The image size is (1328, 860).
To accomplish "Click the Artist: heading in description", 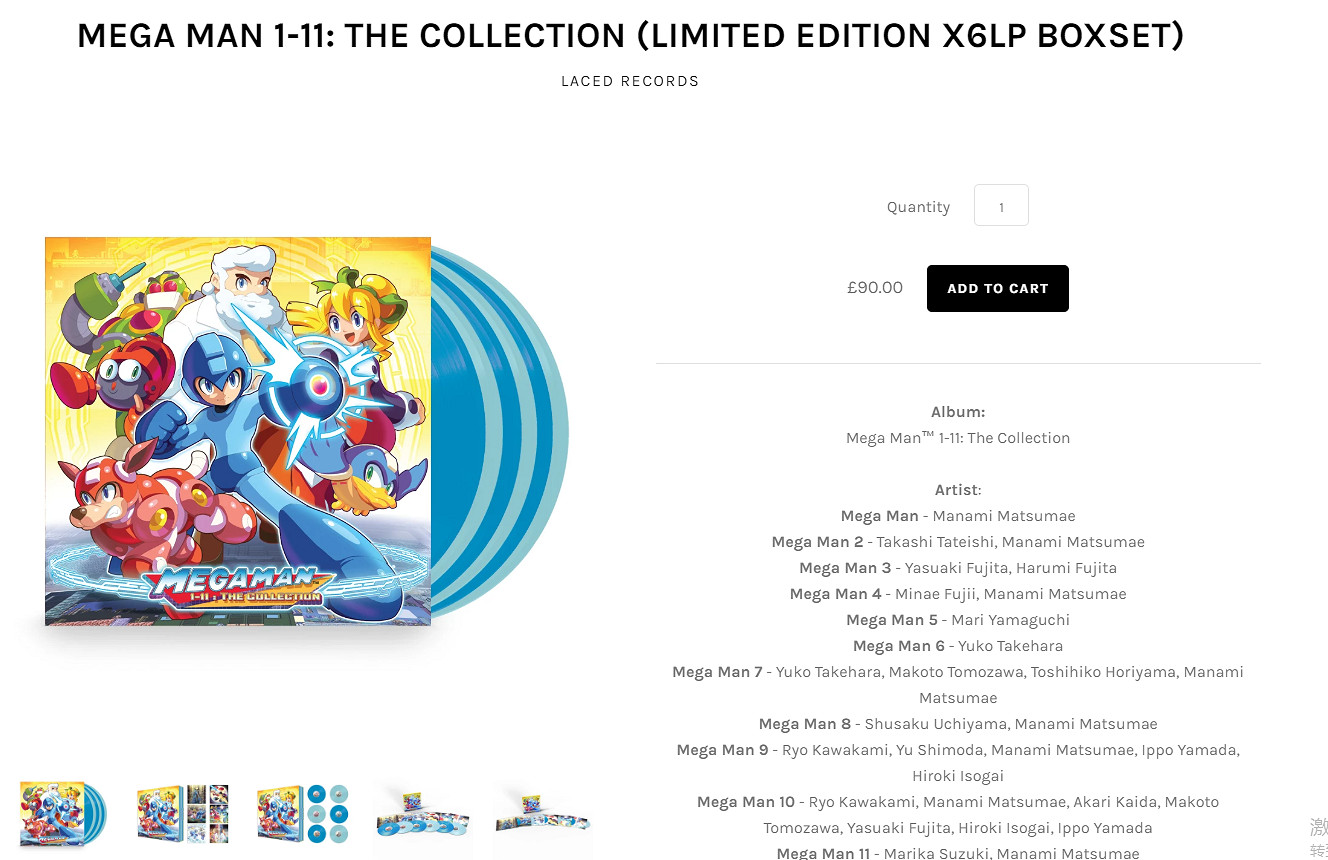I will pyautogui.click(x=958, y=490).
